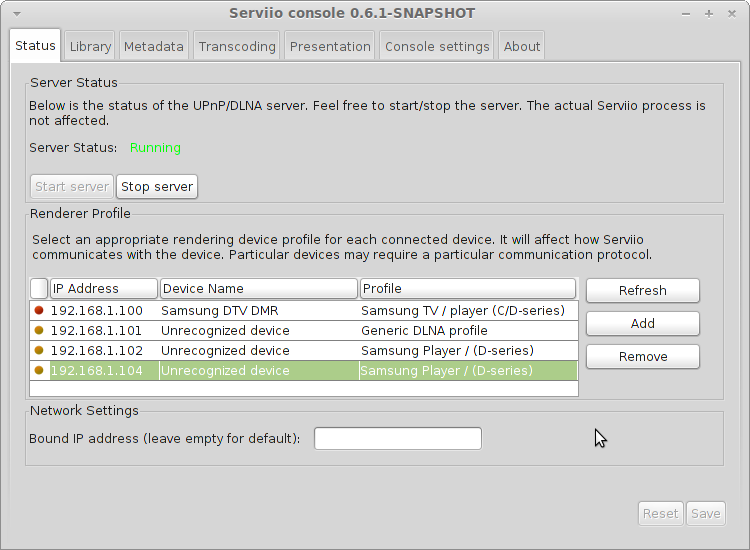750x550 pixels.
Task: Open the Library tab
Action: (x=90, y=46)
